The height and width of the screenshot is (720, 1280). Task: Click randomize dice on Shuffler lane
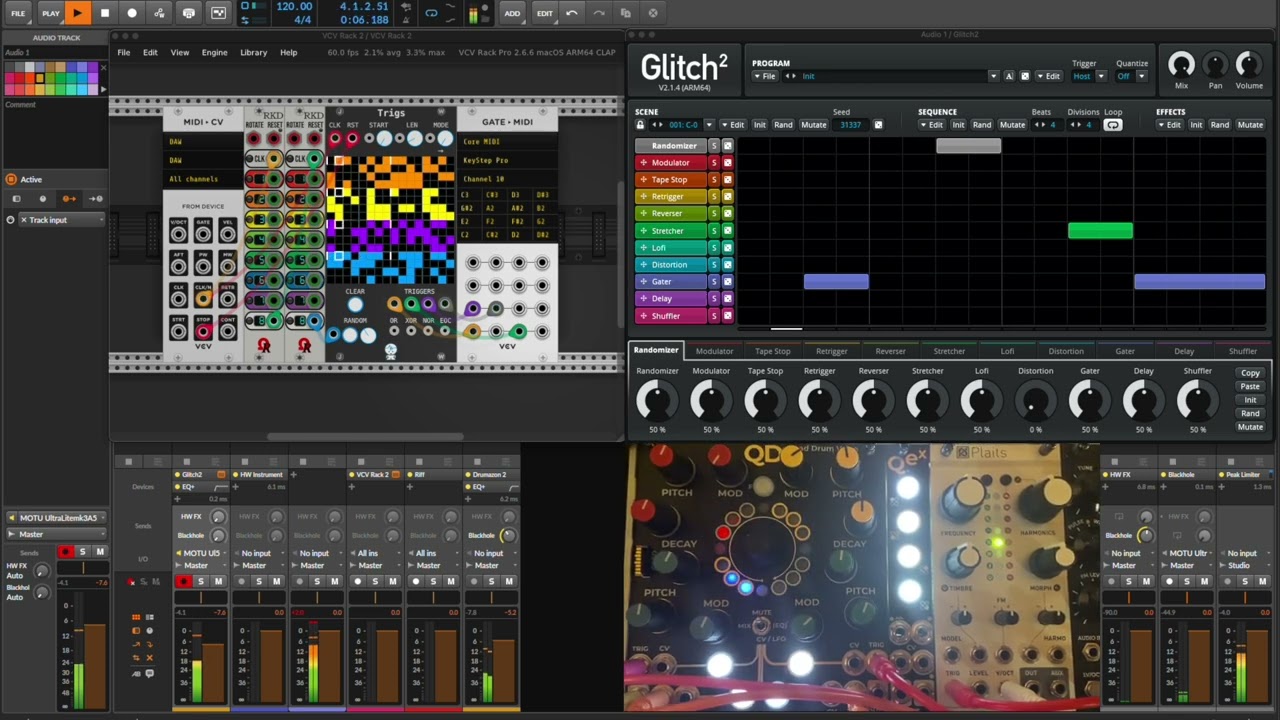(x=728, y=316)
